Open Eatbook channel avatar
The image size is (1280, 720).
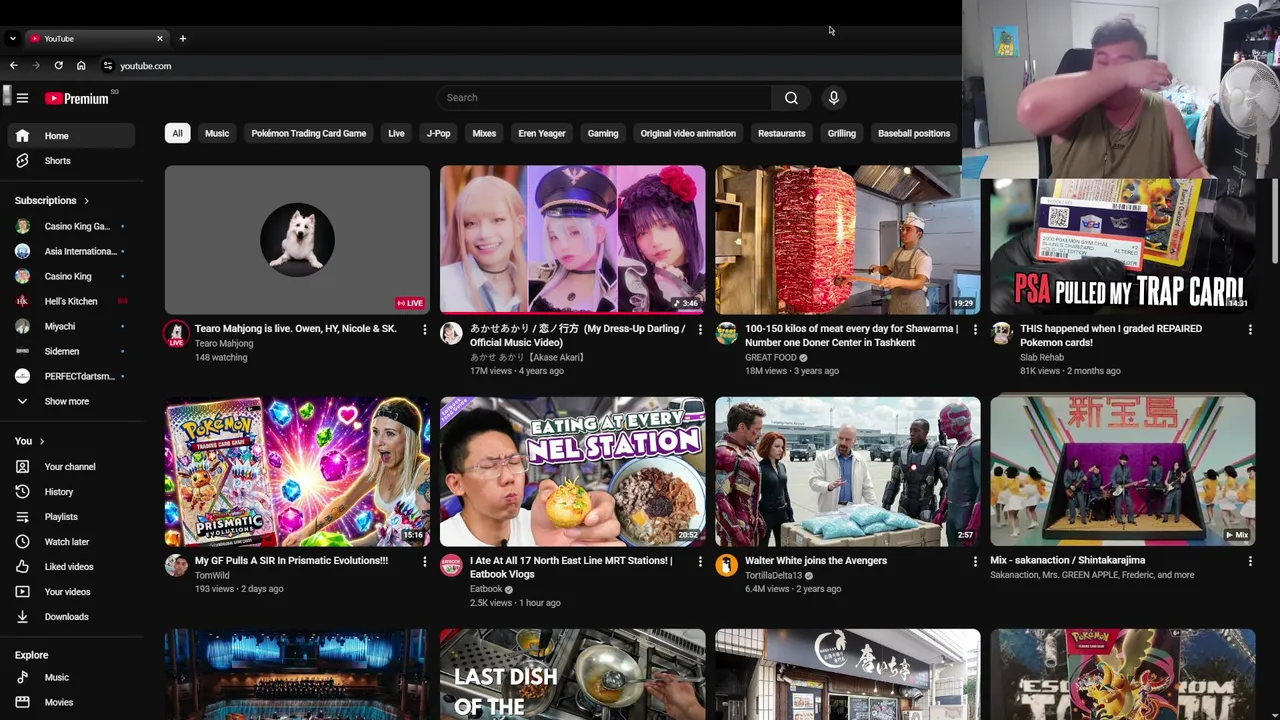[451, 565]
